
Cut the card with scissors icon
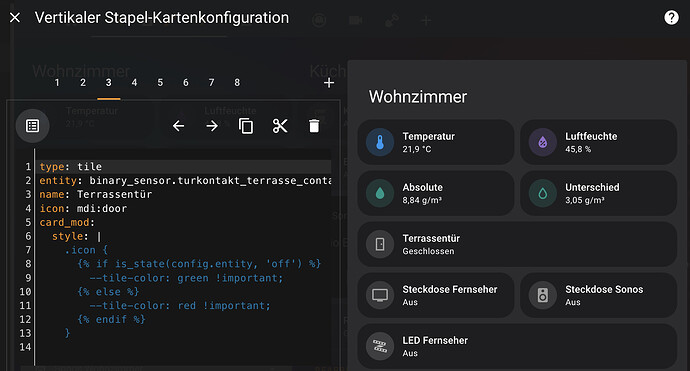(x=280, y=126)
